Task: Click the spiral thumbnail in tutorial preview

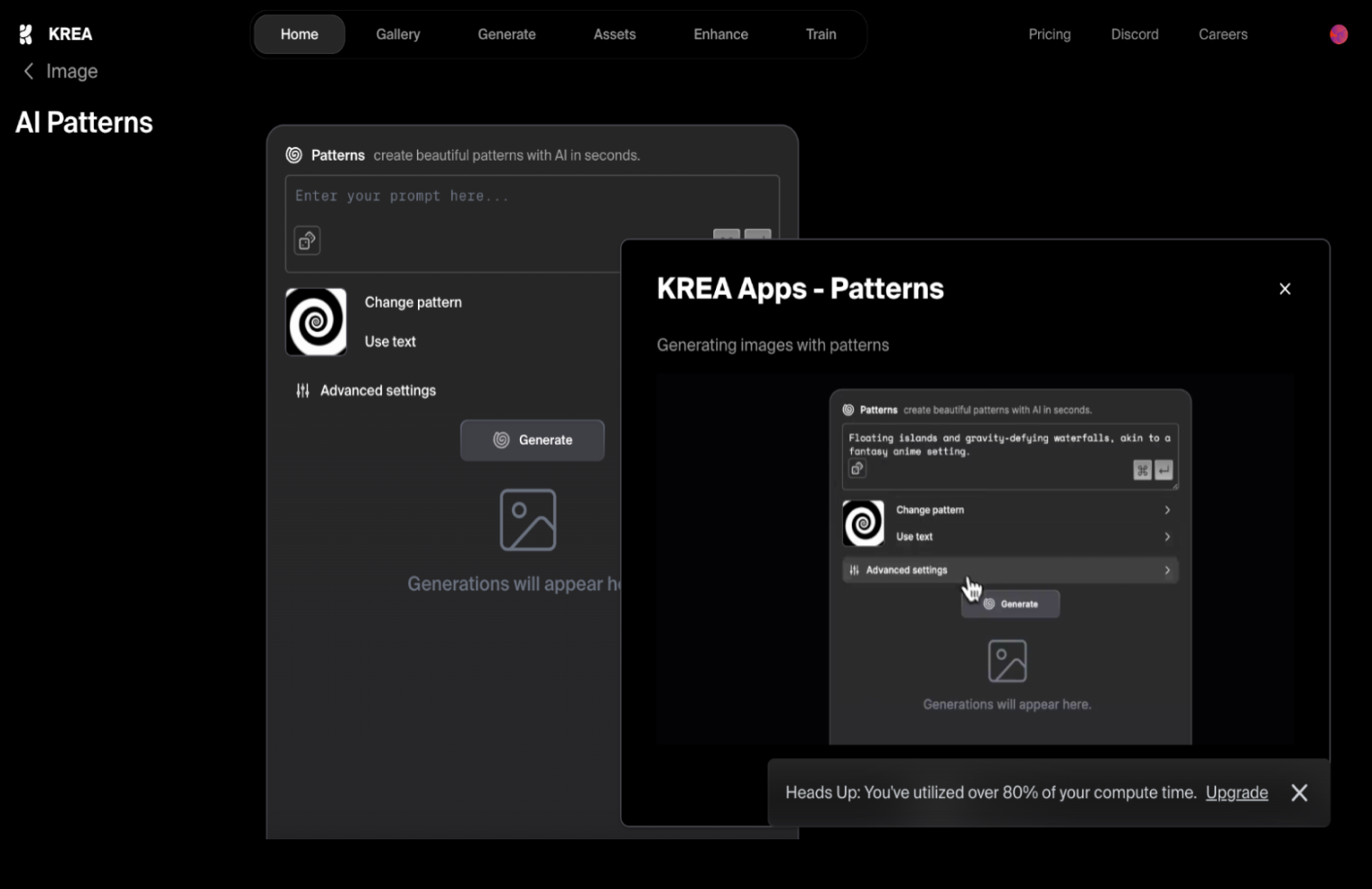Action: coord(863,523)
